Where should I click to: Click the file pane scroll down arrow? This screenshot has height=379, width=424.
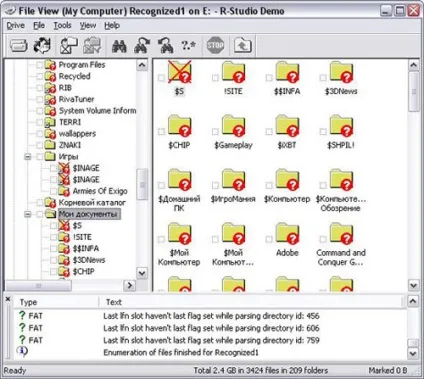pyautogui.click(x=414, y=285)
